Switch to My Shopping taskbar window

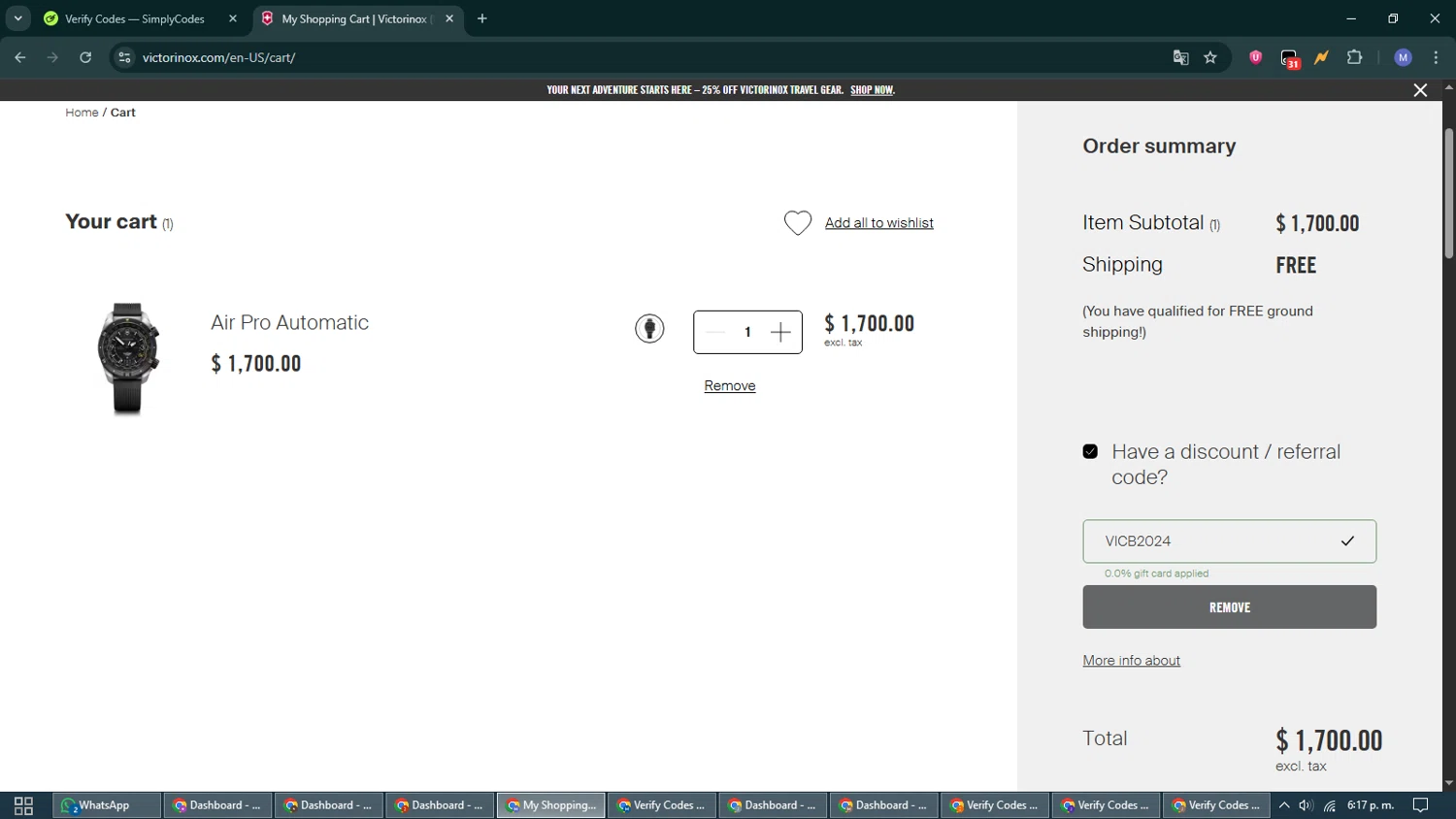pyautogui.click(x=550, y=805)
